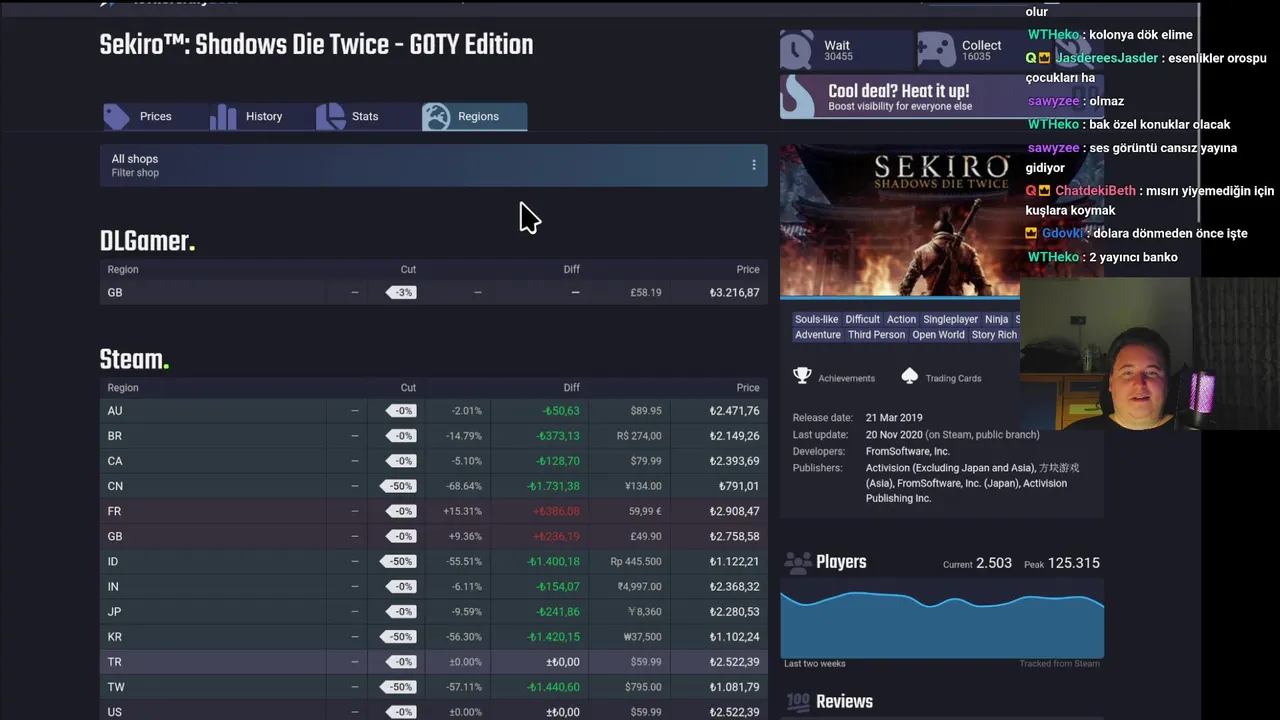Select the Adventure tag
Viewport: 1280px width, 720px height.
point(818,335)
